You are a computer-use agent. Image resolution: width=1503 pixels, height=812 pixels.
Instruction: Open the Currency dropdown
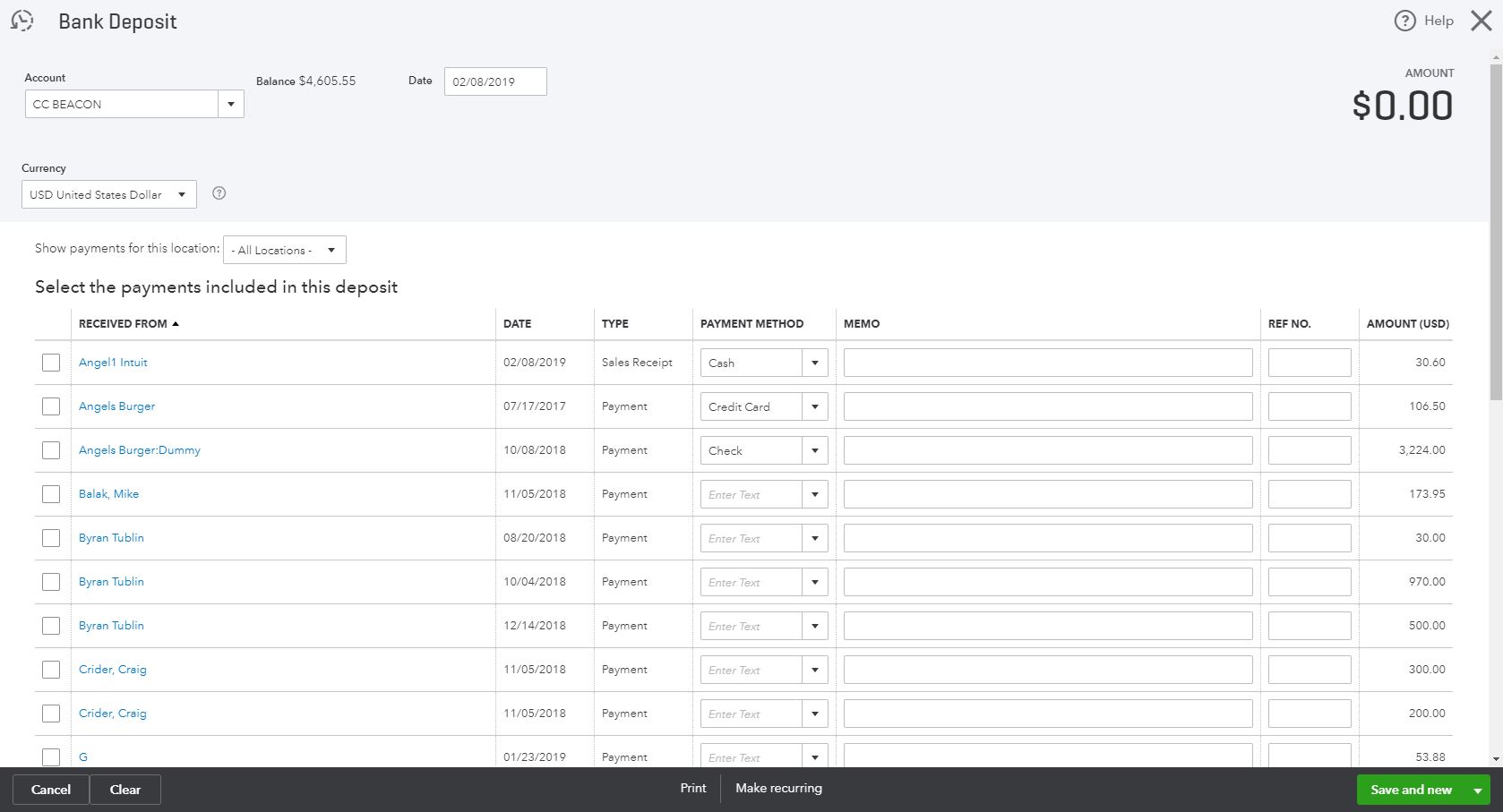(x=182, y=194)
